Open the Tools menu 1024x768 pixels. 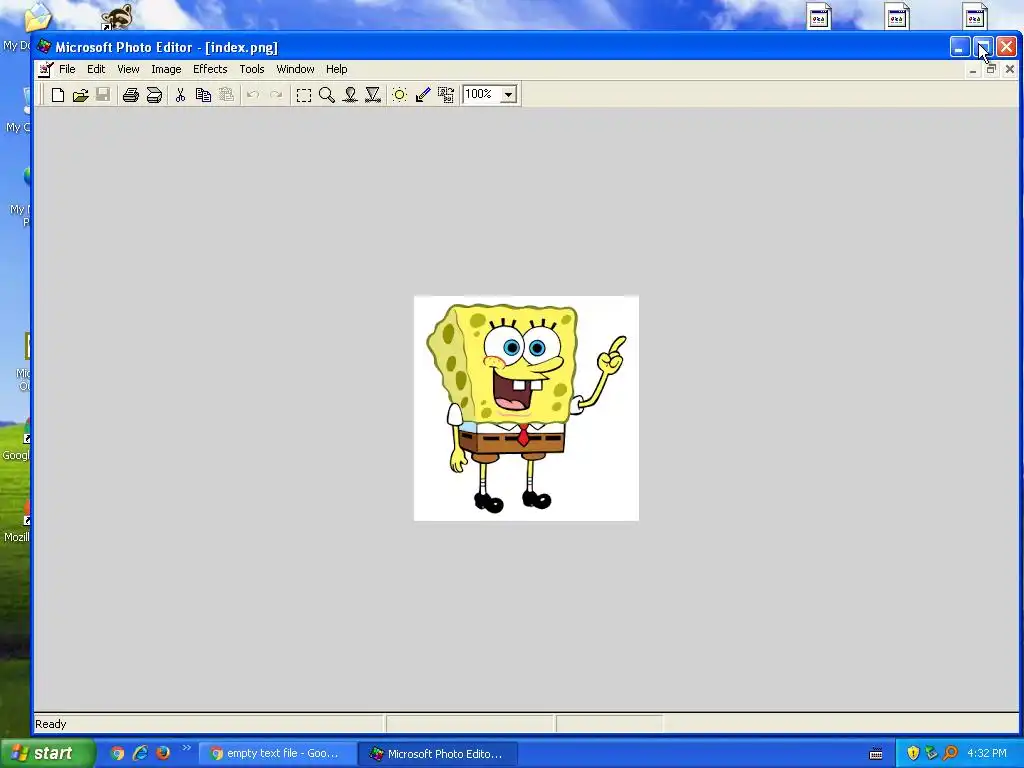click(x=251, y=69)
